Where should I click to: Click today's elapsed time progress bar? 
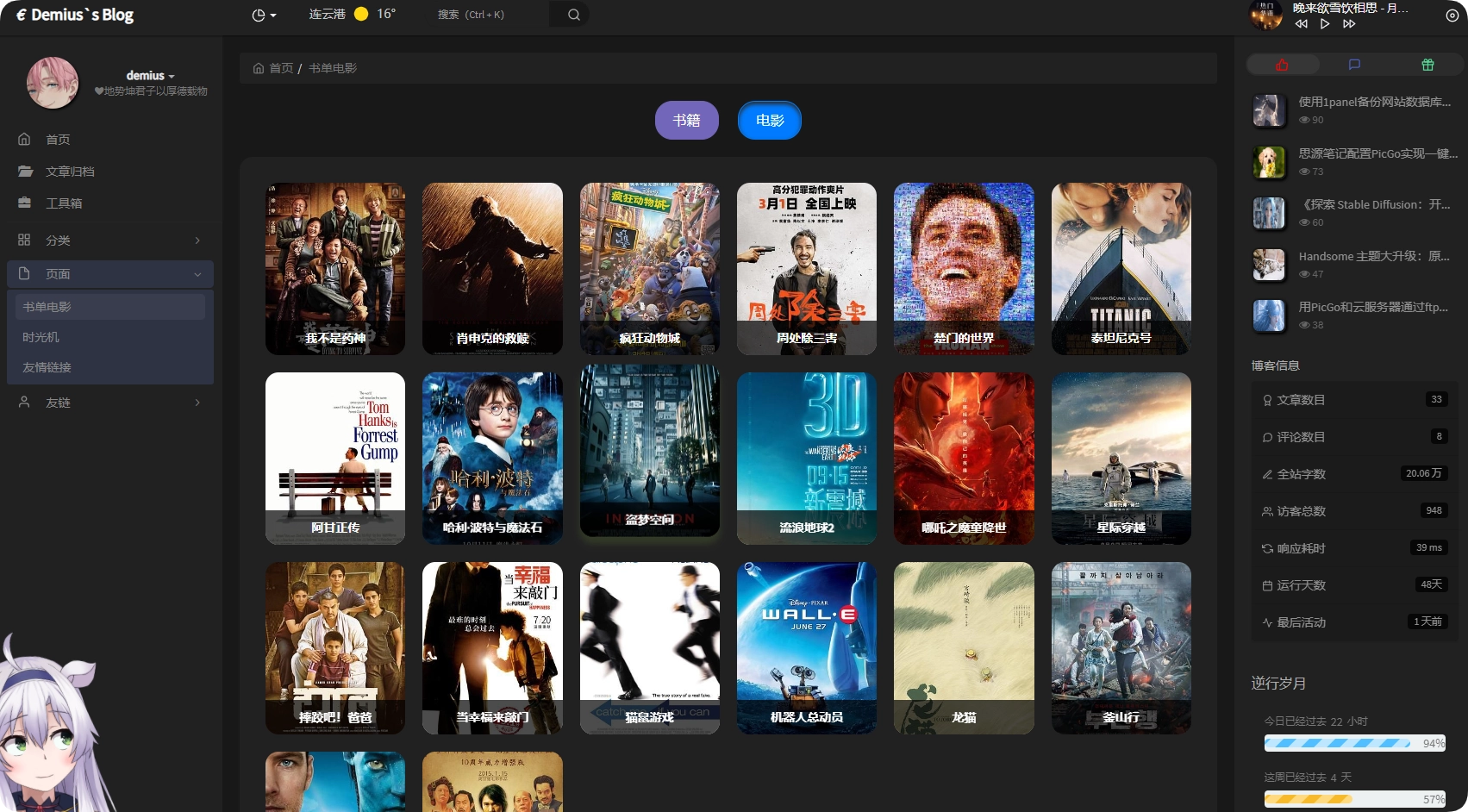(1353, 743)
